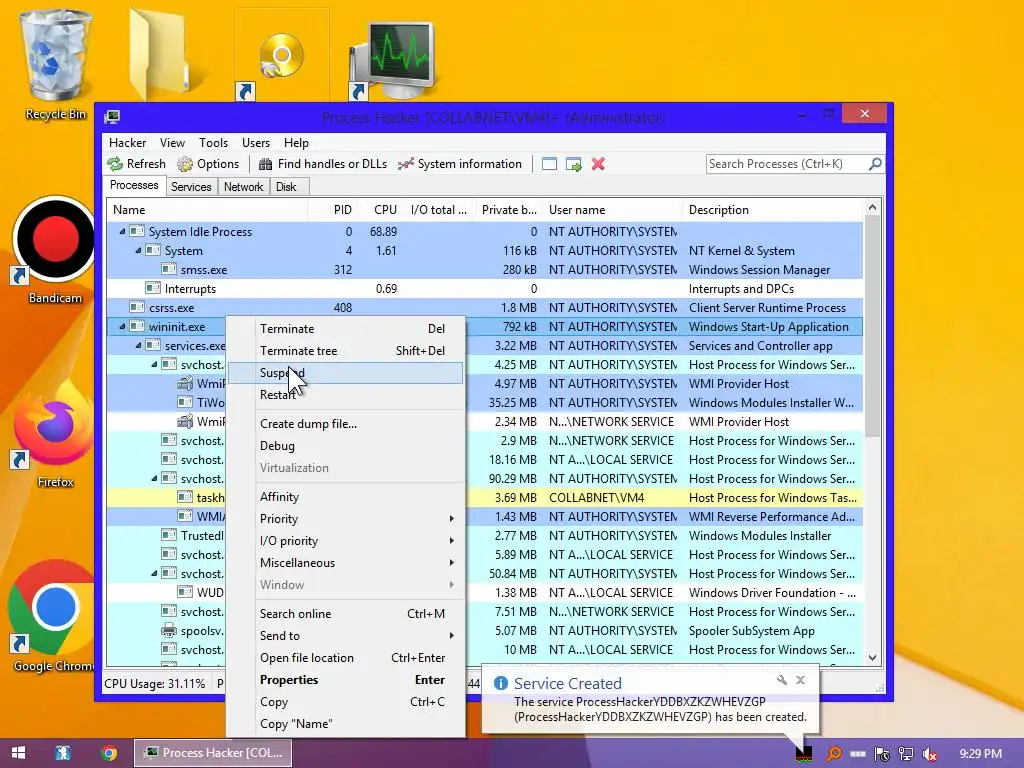This screenshot has height=768, width=1024.
Task: Open the Options toolbar button
Action: point(208,164)
